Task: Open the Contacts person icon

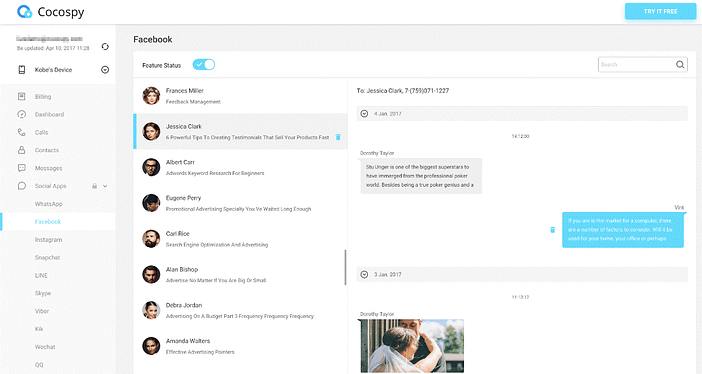Action: 21,150
